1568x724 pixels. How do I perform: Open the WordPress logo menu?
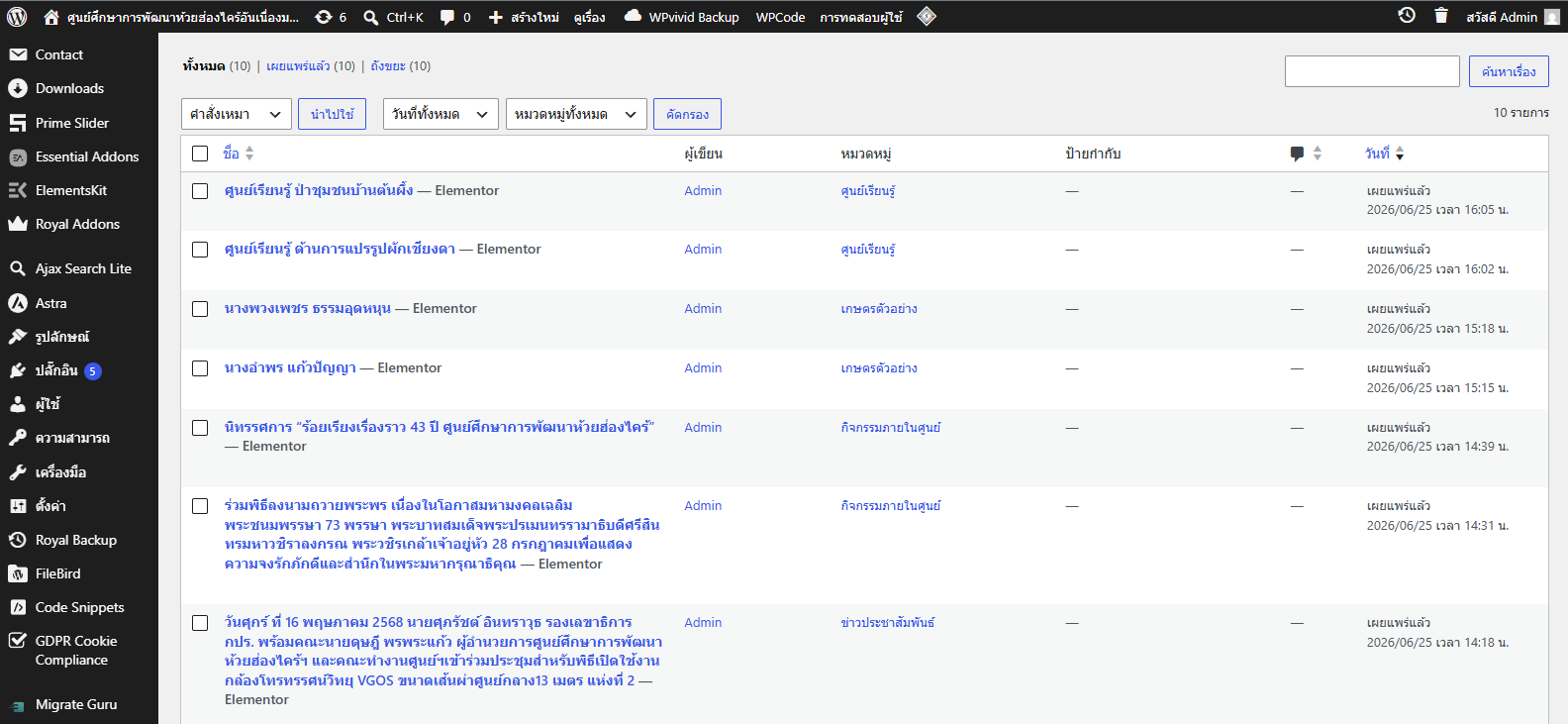(x=17, y=17)
